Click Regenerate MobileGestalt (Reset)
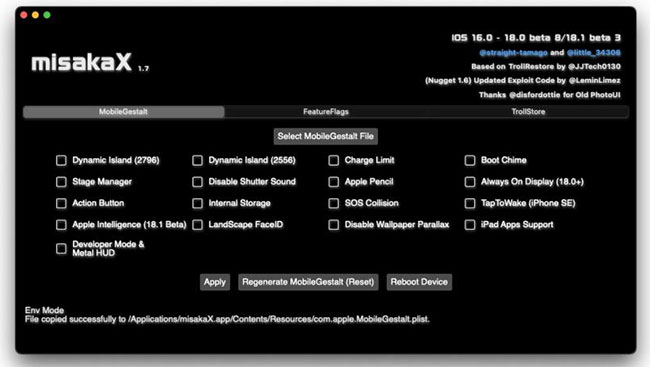 coord(308,282)
